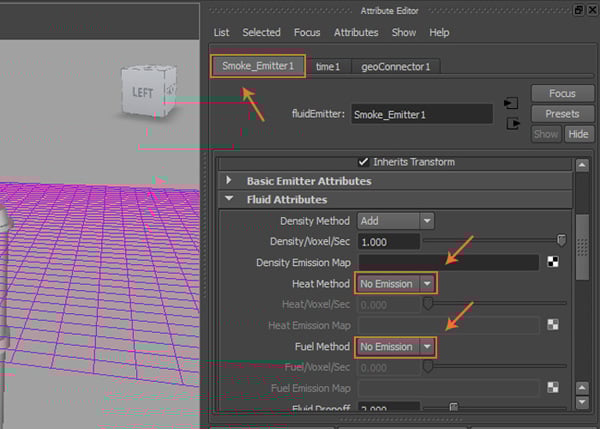Click the Density/Voxel/Sec slider handle
The width and height of the screenshot is (600, 429).
[561, 241]
